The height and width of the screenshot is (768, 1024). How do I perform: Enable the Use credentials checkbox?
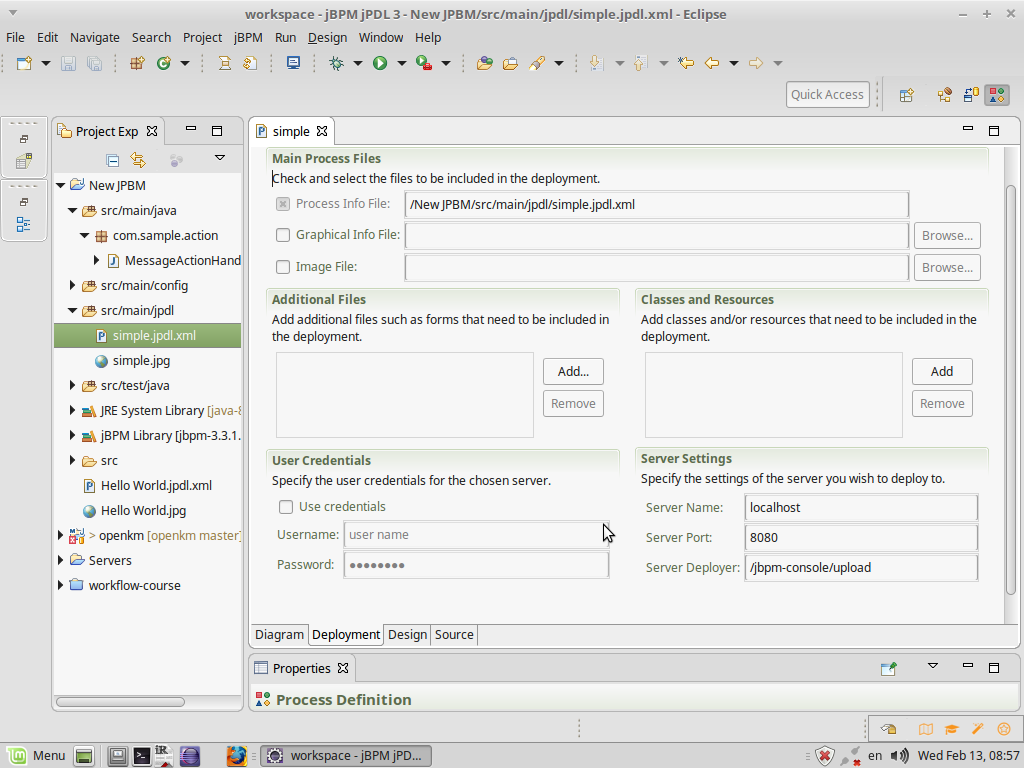click(285, 507)
